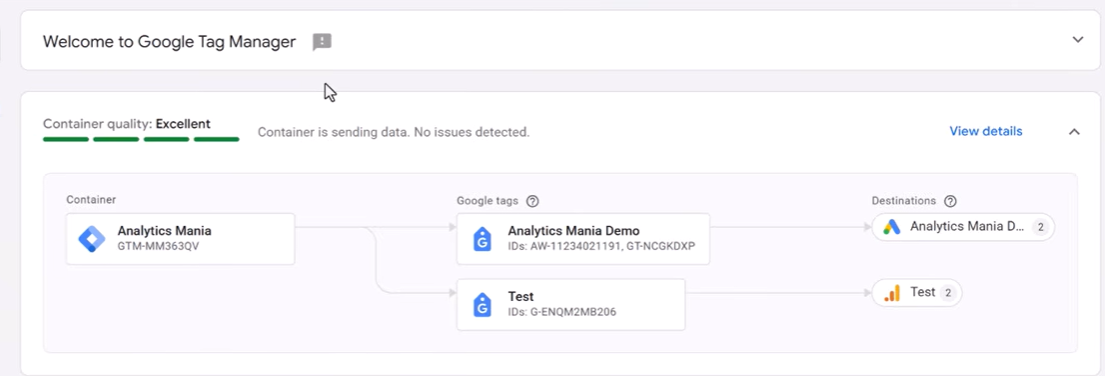Open the Analytics Mania container card
The width and height of the screenshot is (1105, 376).
[180, 239]
